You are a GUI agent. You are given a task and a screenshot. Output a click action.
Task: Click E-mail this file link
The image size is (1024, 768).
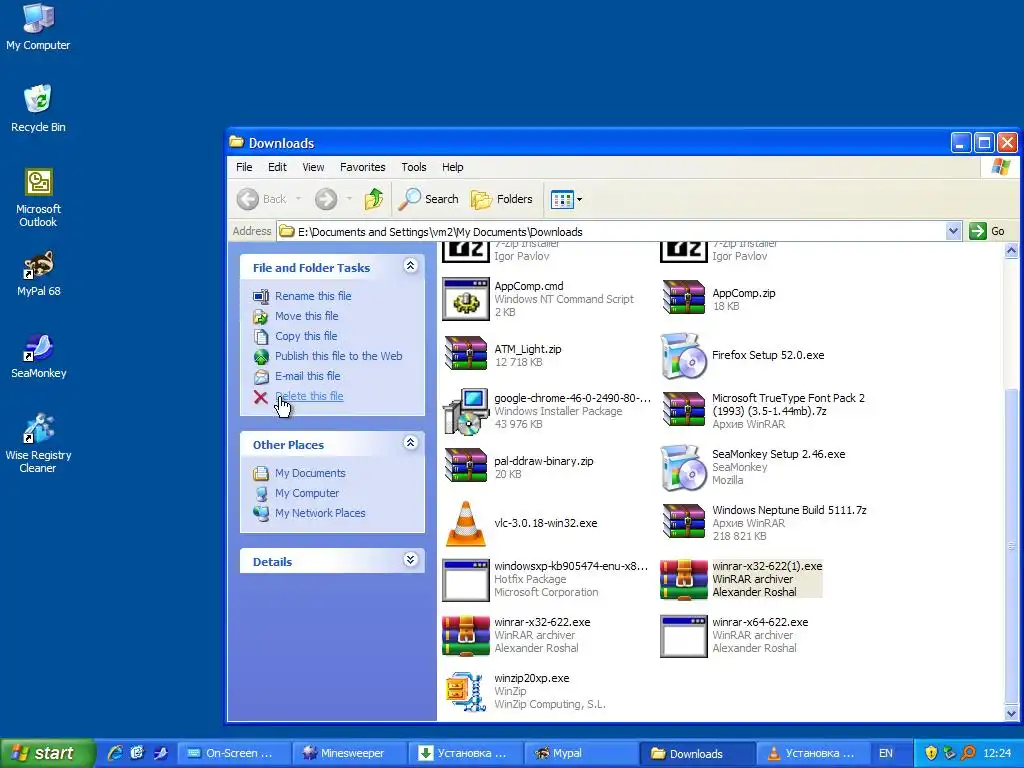point(308,376)
